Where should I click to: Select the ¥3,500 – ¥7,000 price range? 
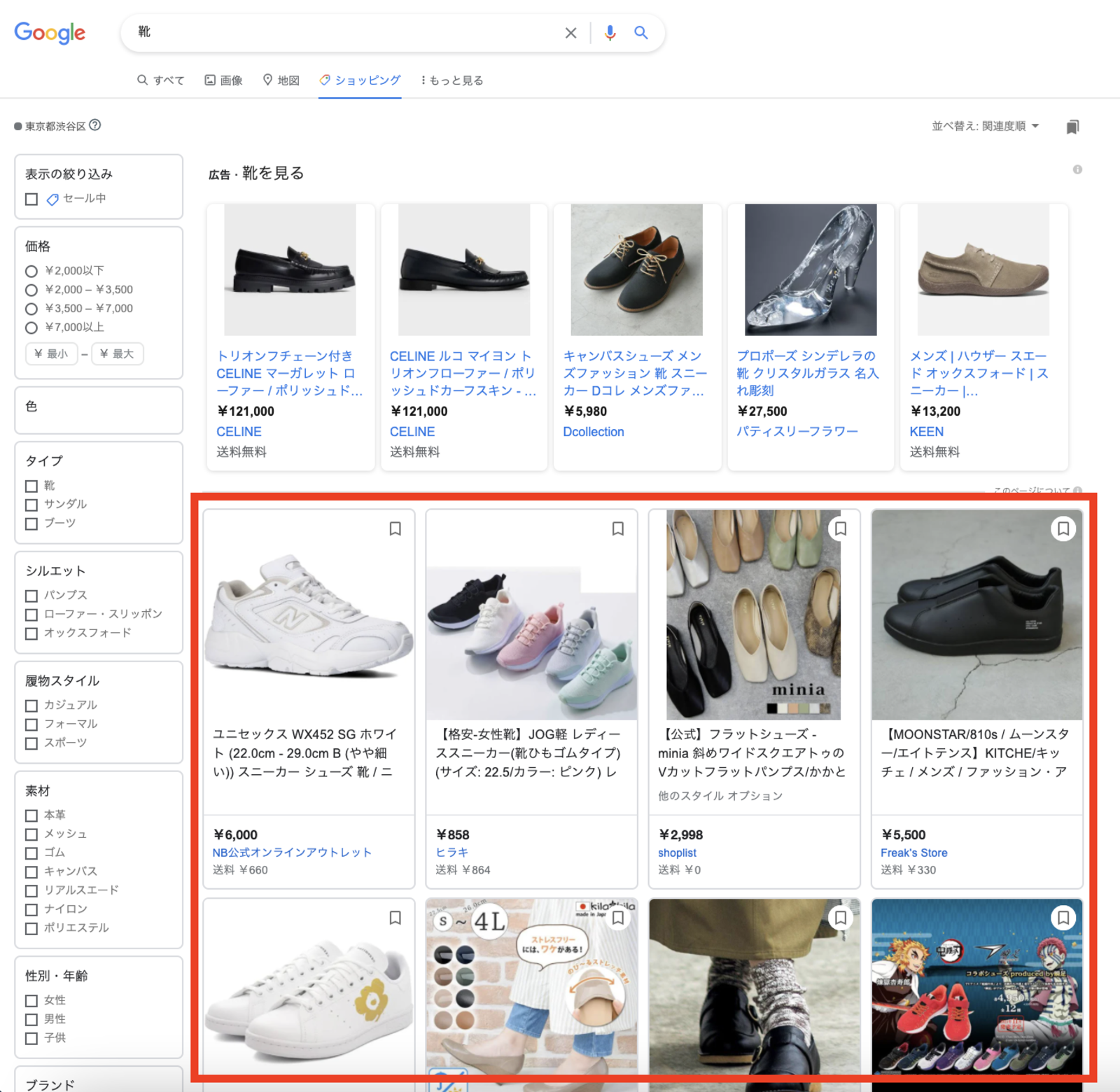tap(31, 309)
